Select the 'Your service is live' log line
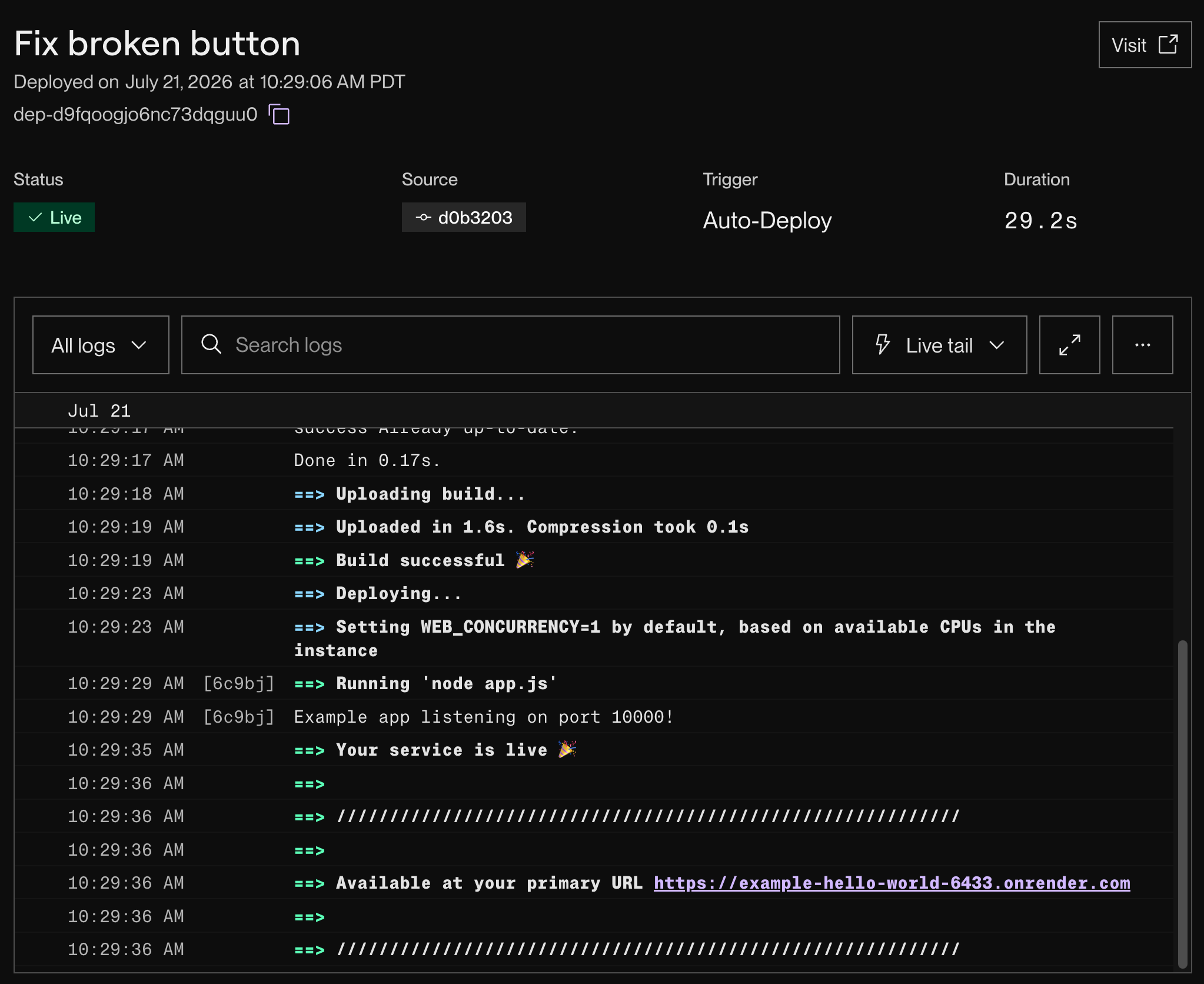This screenshot has width=1204, height=984. pos(594,750)
